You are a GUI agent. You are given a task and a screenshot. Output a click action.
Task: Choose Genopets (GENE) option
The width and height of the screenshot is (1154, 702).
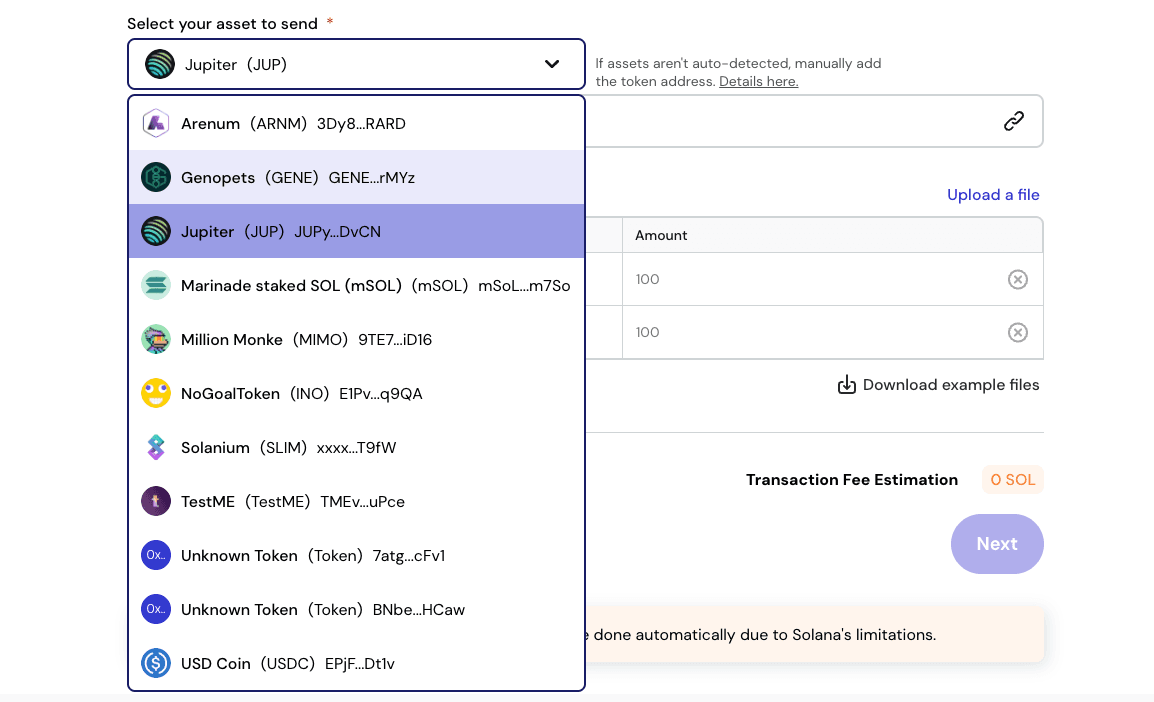(356, 177)
